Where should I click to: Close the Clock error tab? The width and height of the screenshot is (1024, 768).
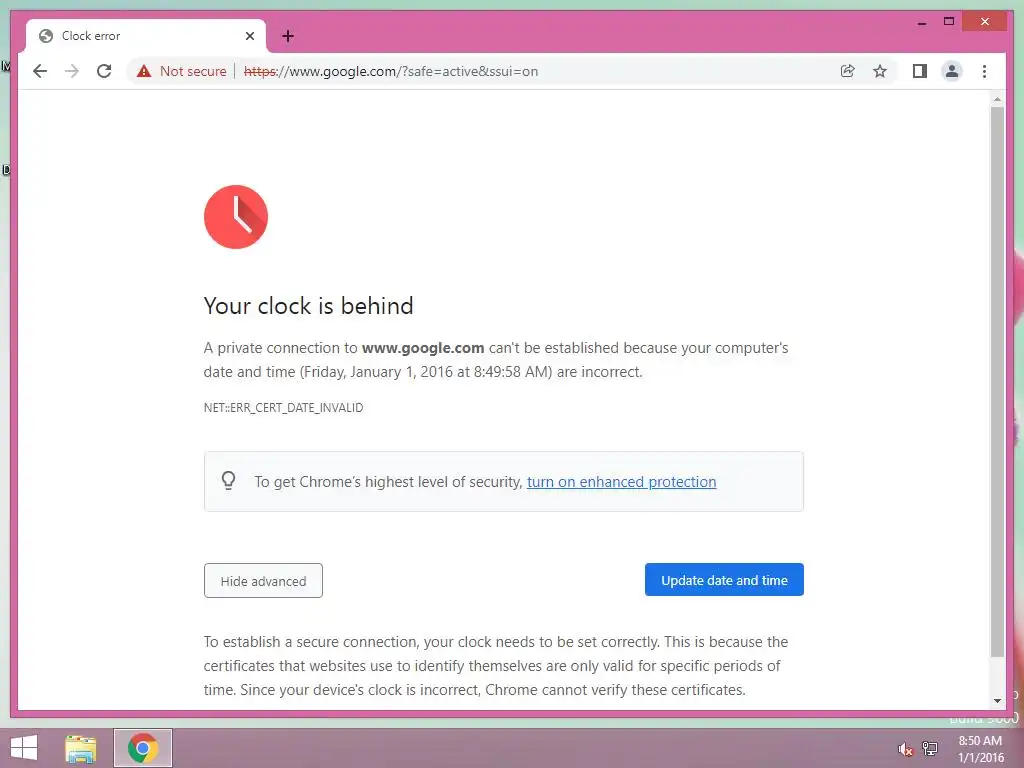pos(249,36)
